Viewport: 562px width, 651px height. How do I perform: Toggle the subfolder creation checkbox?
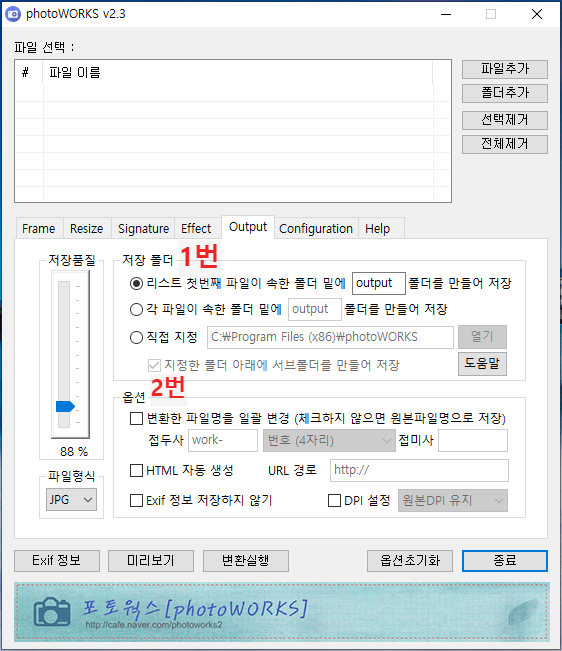pos(154,365)
